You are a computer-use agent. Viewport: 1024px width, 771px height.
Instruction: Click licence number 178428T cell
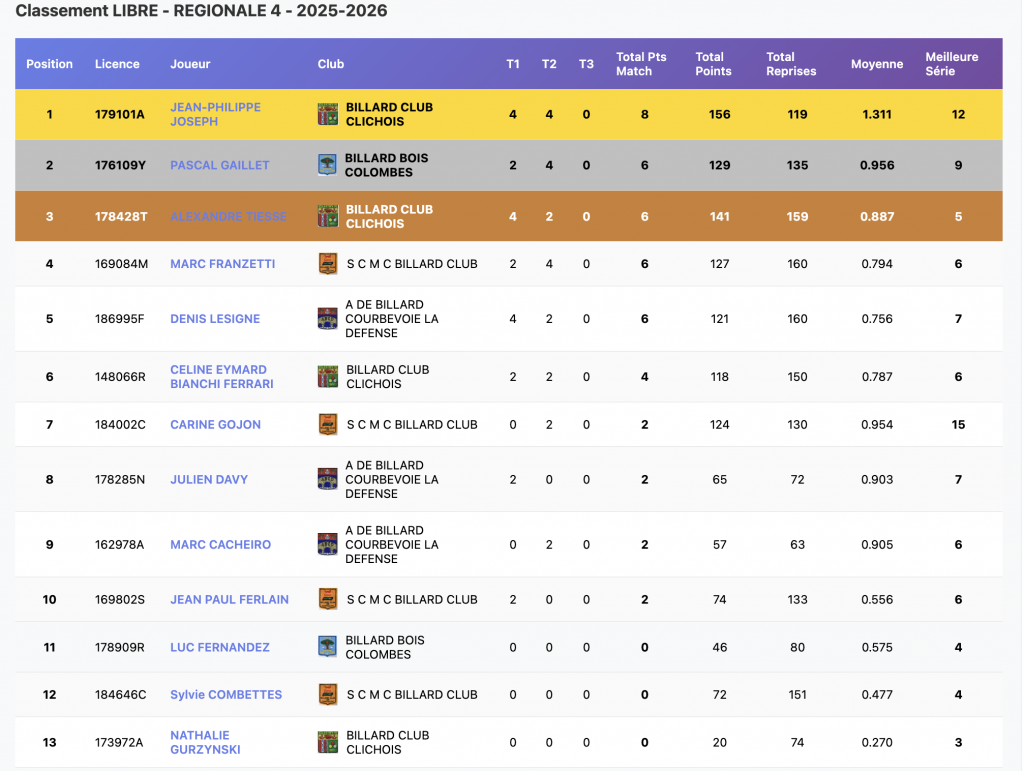(x=119, y=216)
